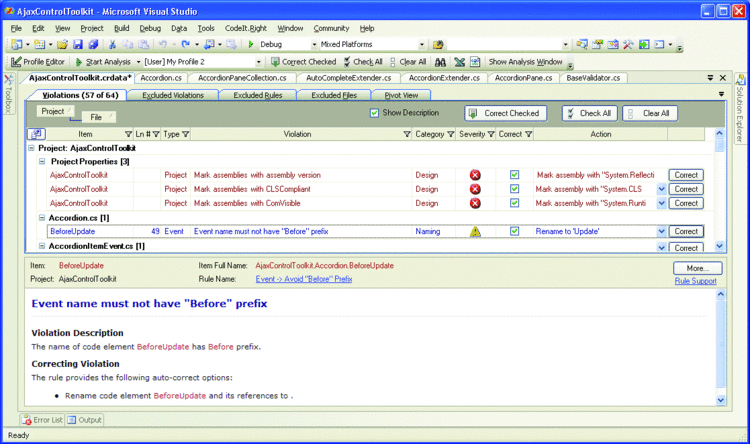Open the Mixed Platforms dropdown
Image resolution: width=750 pixels, height=444 pixels.
tap(421, 44)
